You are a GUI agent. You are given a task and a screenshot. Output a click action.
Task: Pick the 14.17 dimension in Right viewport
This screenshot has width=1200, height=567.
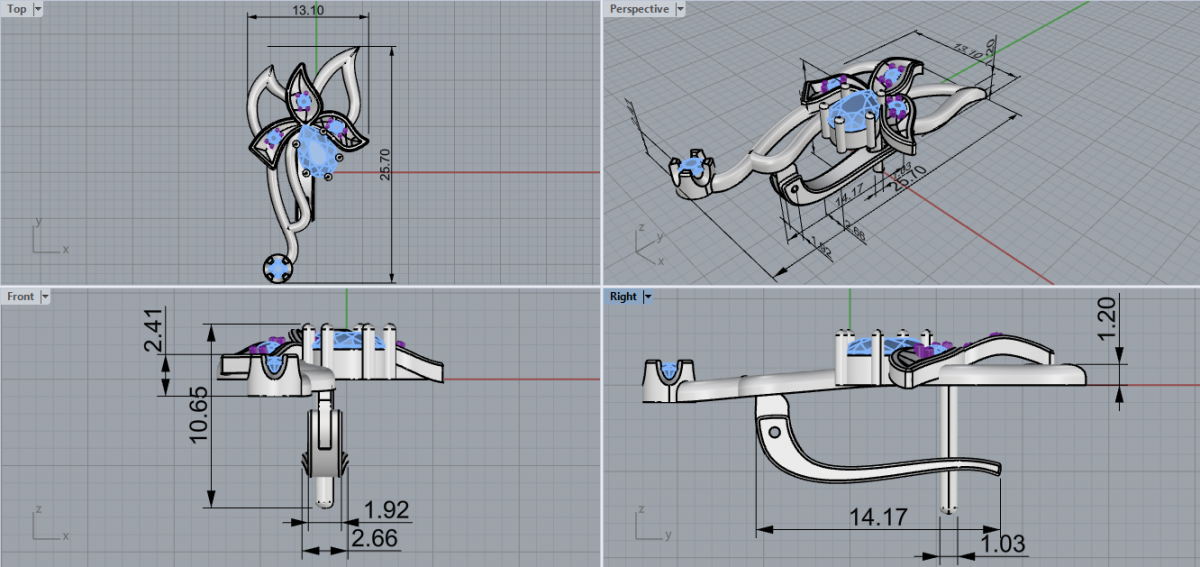pyautogui.click(x=876, y=518)
